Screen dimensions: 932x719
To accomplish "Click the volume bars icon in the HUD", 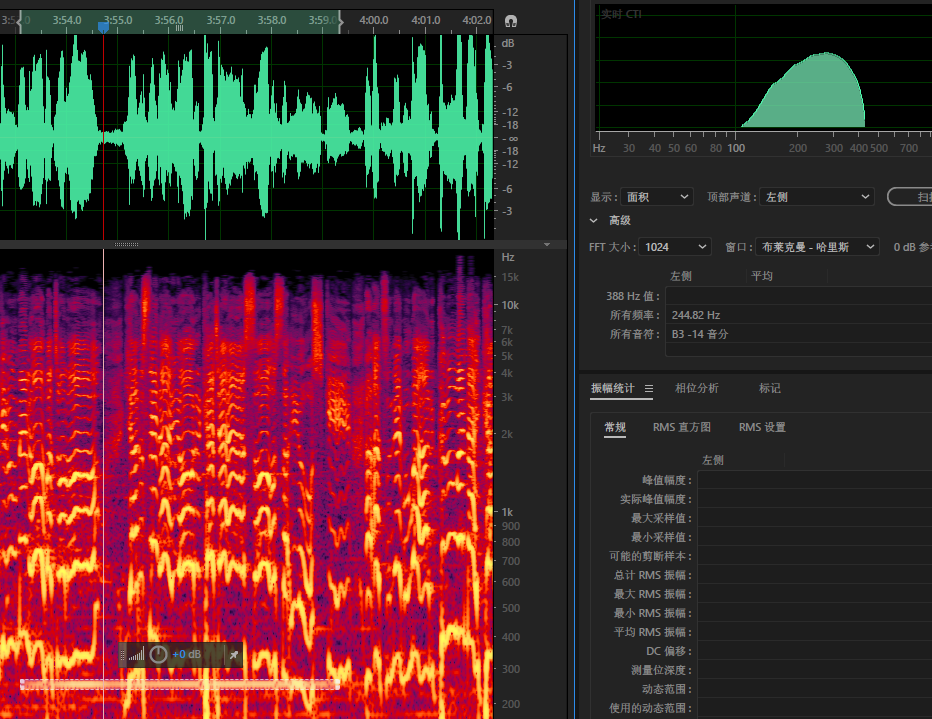I will pos(136,655).
